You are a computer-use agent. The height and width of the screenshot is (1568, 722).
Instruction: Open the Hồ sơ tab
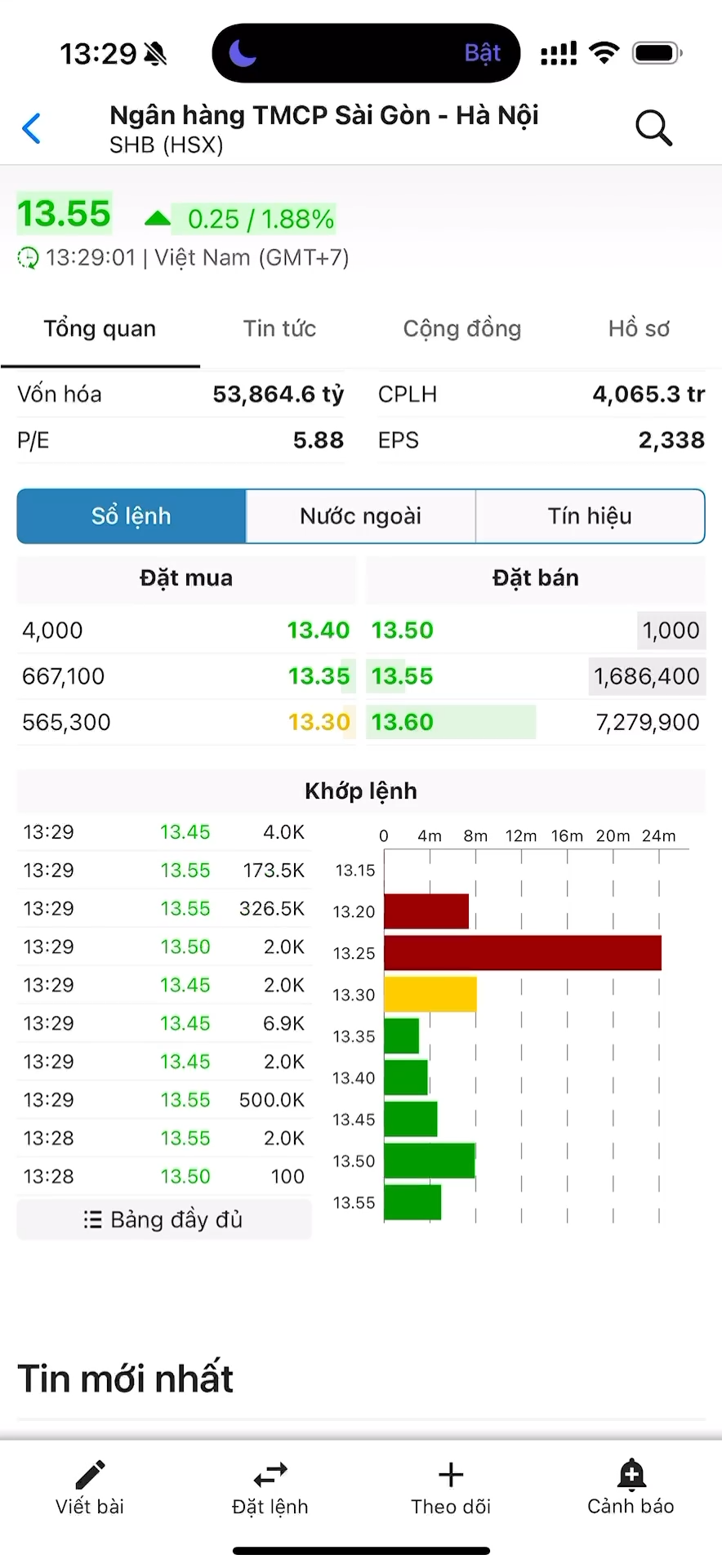(639, 328)
